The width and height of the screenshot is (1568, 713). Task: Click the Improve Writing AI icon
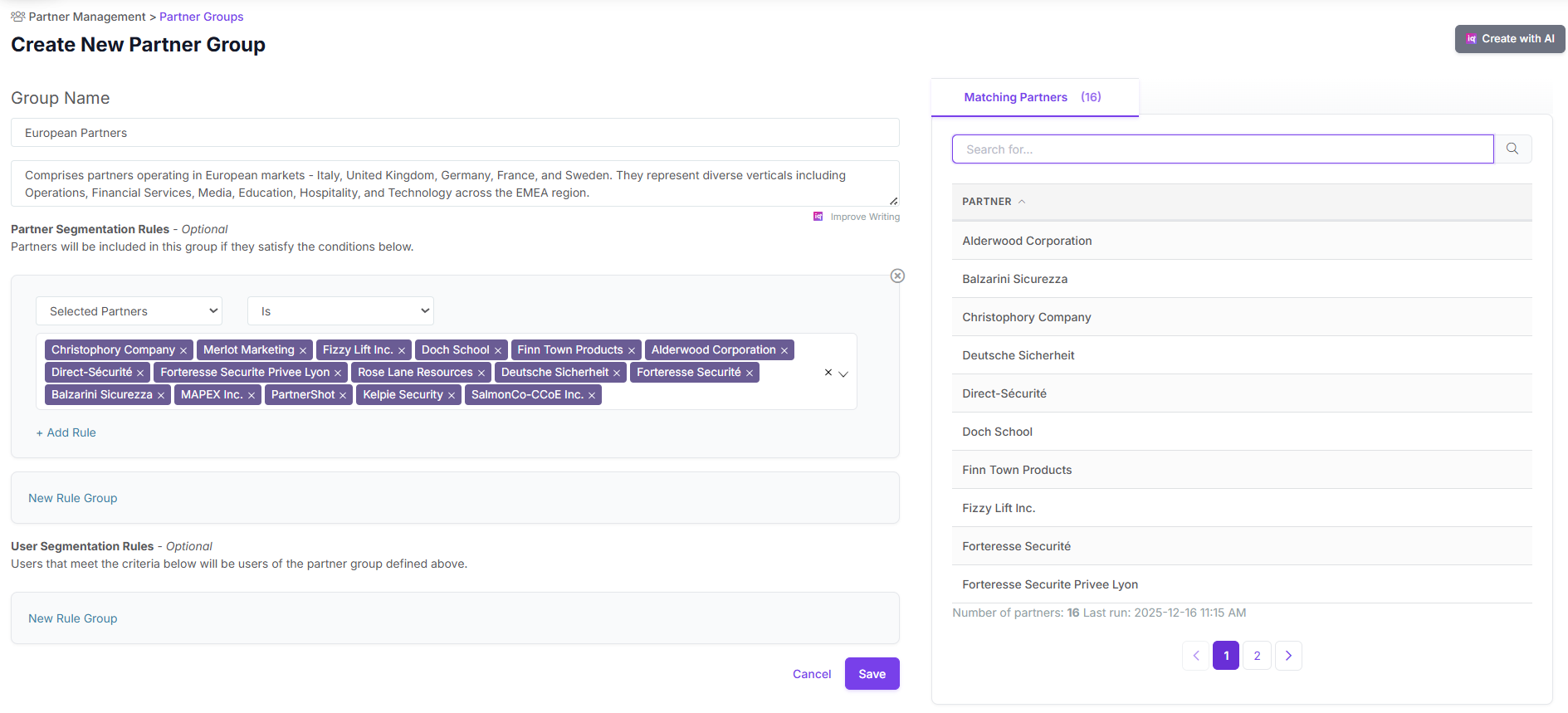818,217
